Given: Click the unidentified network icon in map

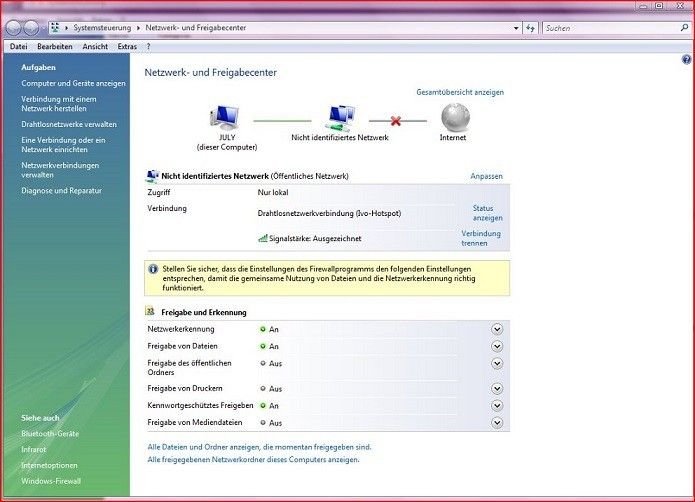Looking at the screenshot, I should point(340,118).
